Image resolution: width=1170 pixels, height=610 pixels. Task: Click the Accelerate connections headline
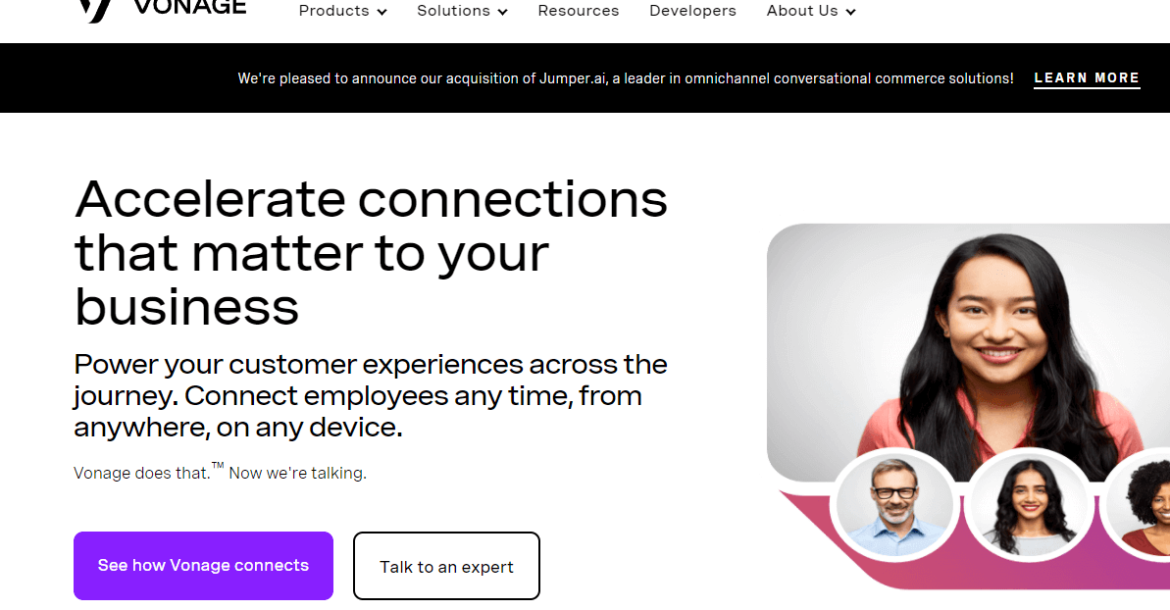371,253
